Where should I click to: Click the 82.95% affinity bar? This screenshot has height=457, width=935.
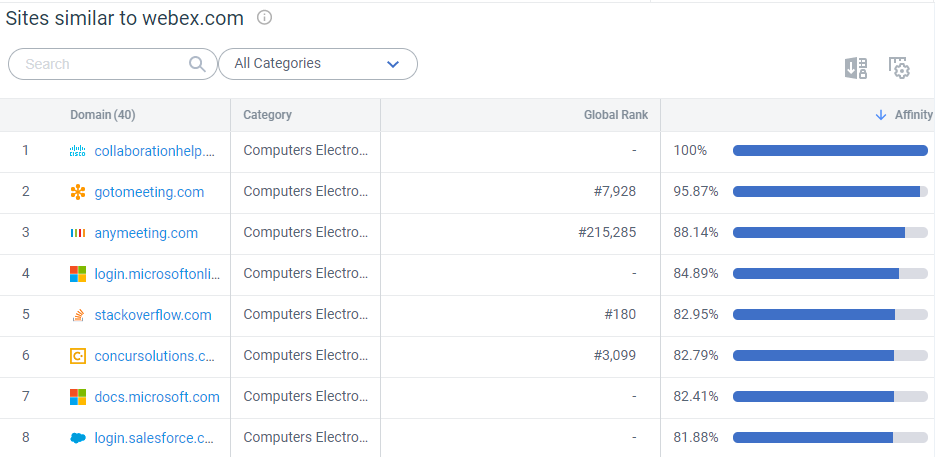click(830, 314)
